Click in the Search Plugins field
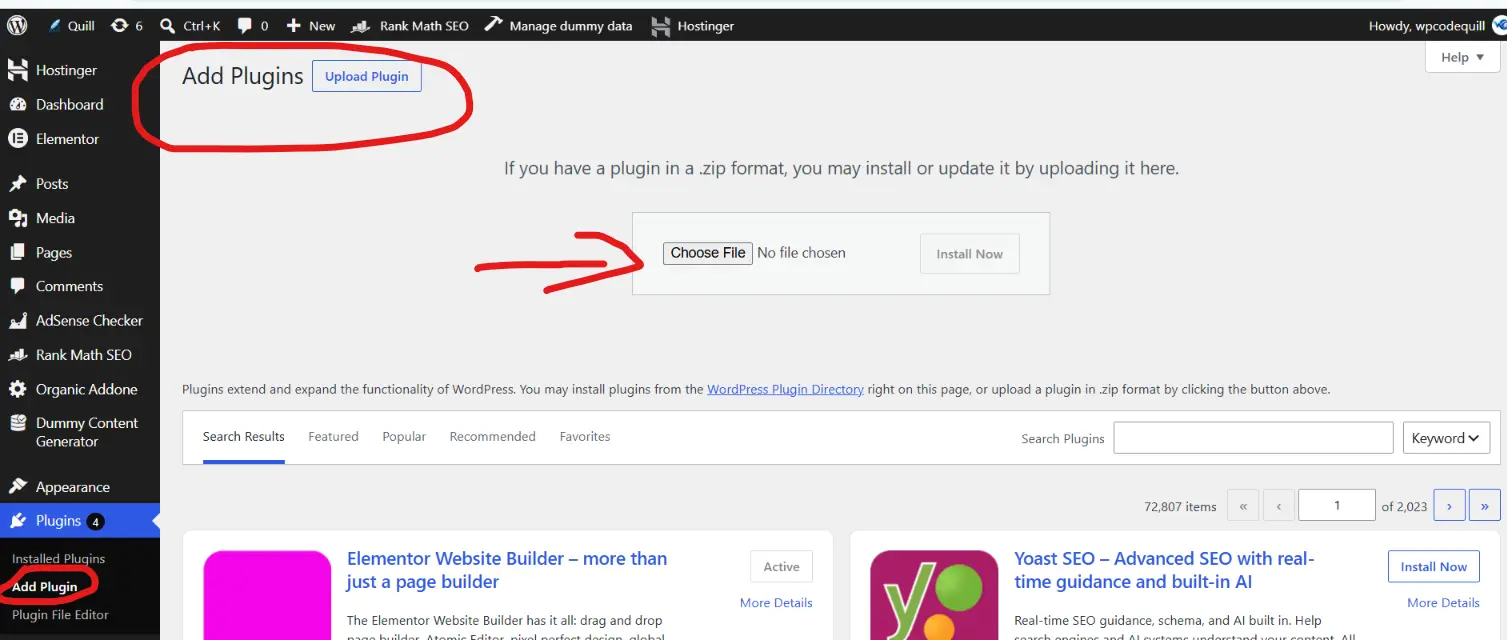The height and width of the screenshot is (640, 1507). coord(1253,438)
